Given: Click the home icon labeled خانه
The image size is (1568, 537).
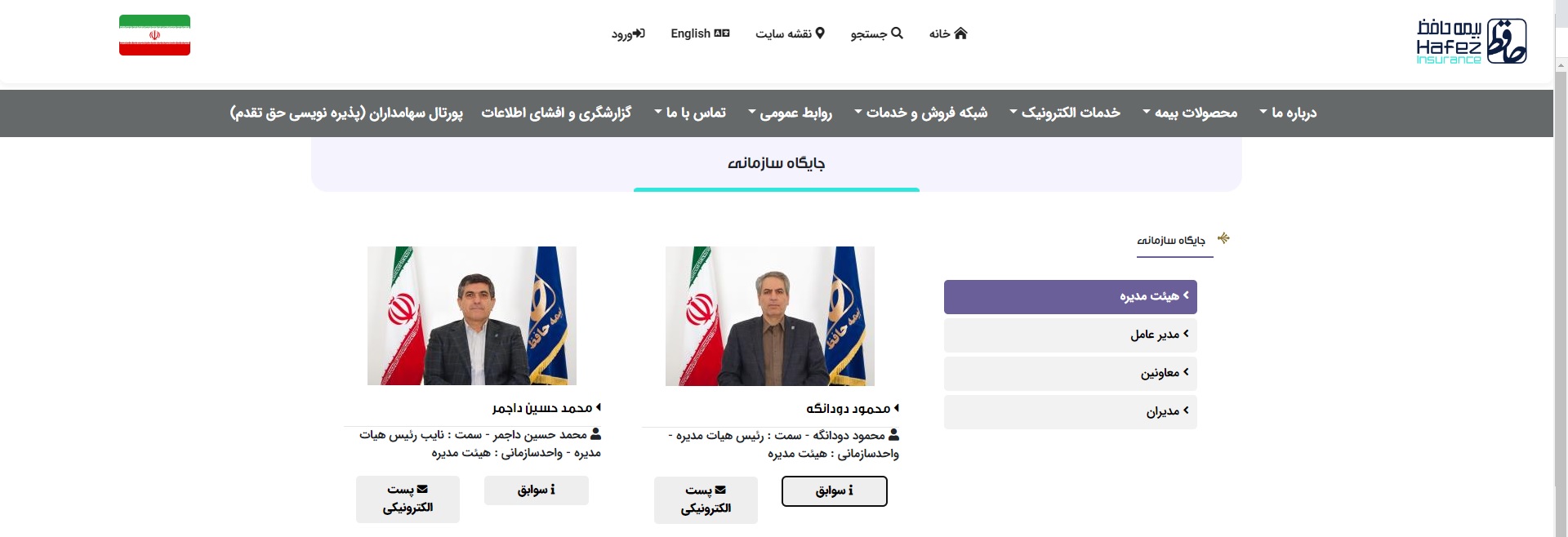Looking at the screenshot, I should (960, 33).
